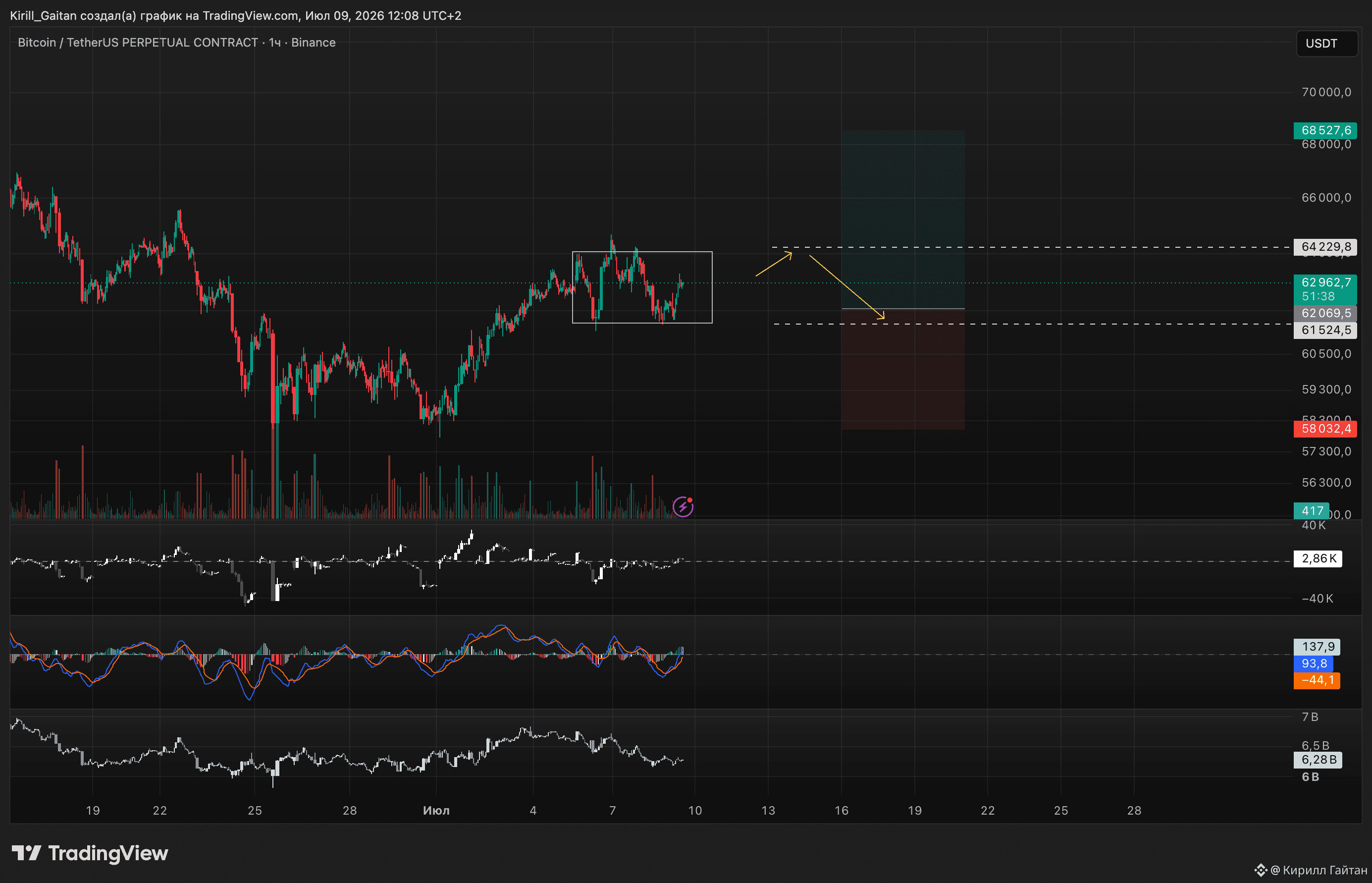Screen dimensions: 1372x883
Task: Select the 61 524,5 dashed level price label
Action: click(1325, 330)
